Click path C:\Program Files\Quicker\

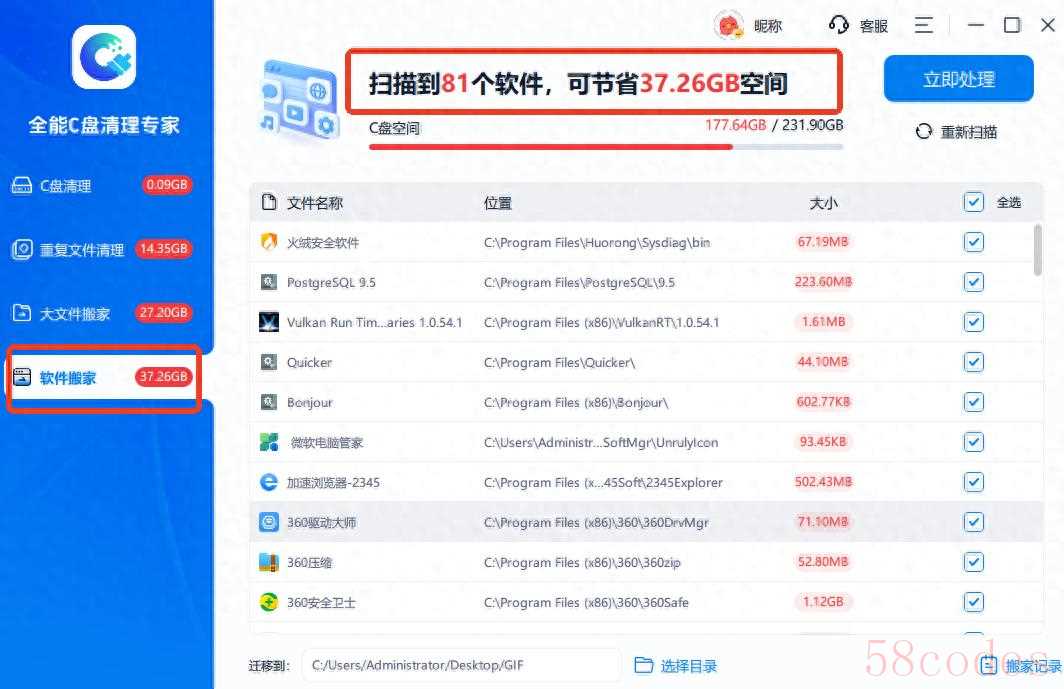(560, 362)
